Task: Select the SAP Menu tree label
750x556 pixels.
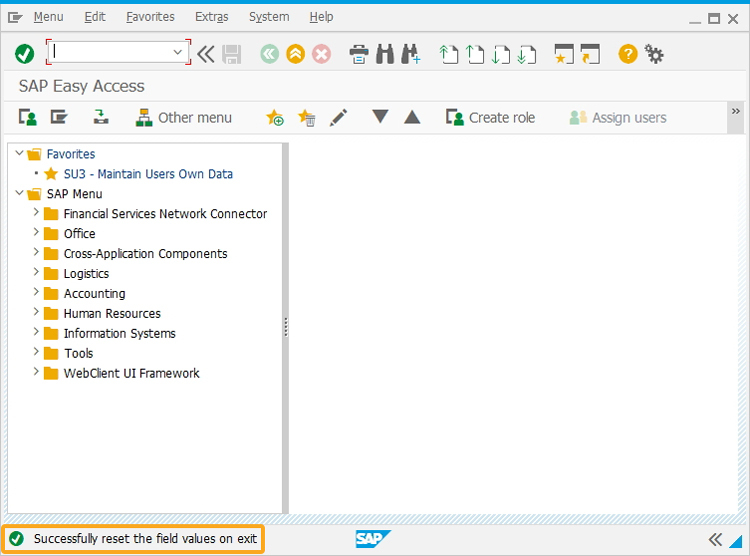Action: point(75,194)
